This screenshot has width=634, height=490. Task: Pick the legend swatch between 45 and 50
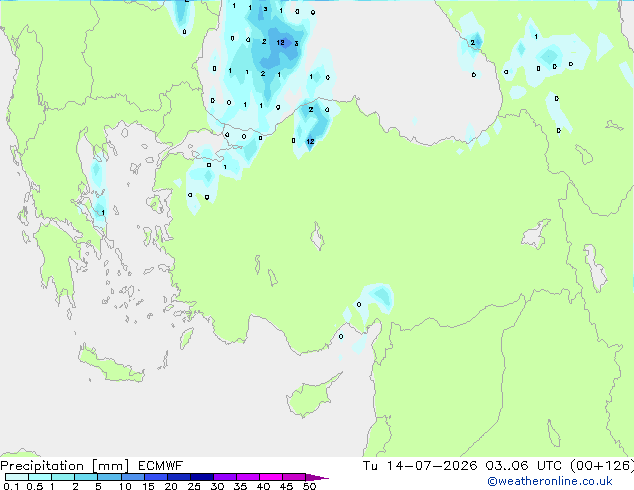coord(294,477)
